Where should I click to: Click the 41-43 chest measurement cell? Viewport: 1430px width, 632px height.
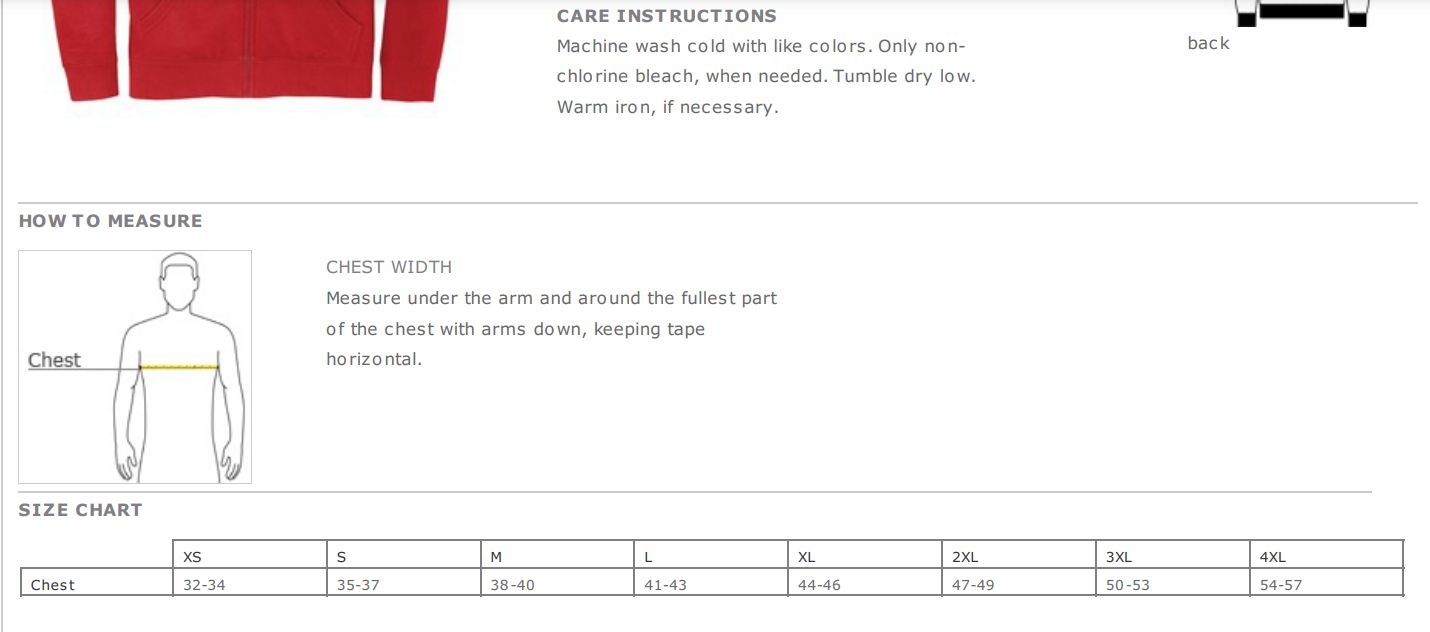tap(665, 585)
